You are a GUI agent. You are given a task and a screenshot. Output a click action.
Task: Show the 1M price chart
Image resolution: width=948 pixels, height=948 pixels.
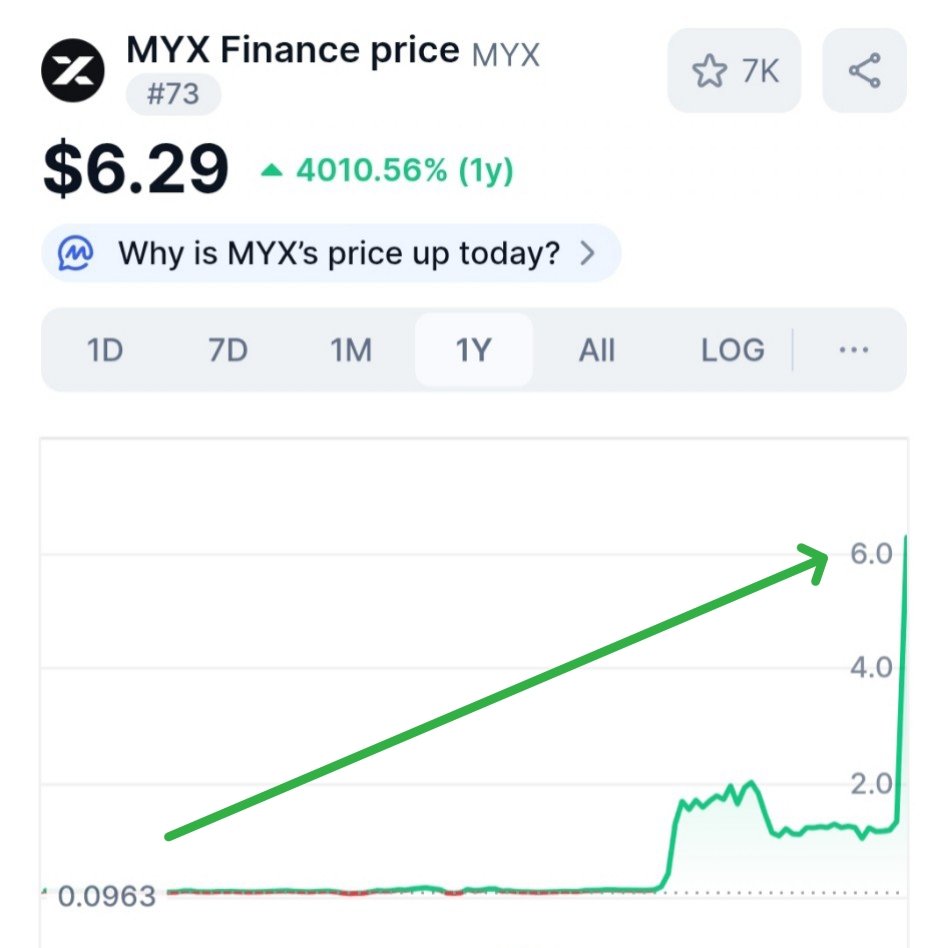tap(350, 350)
